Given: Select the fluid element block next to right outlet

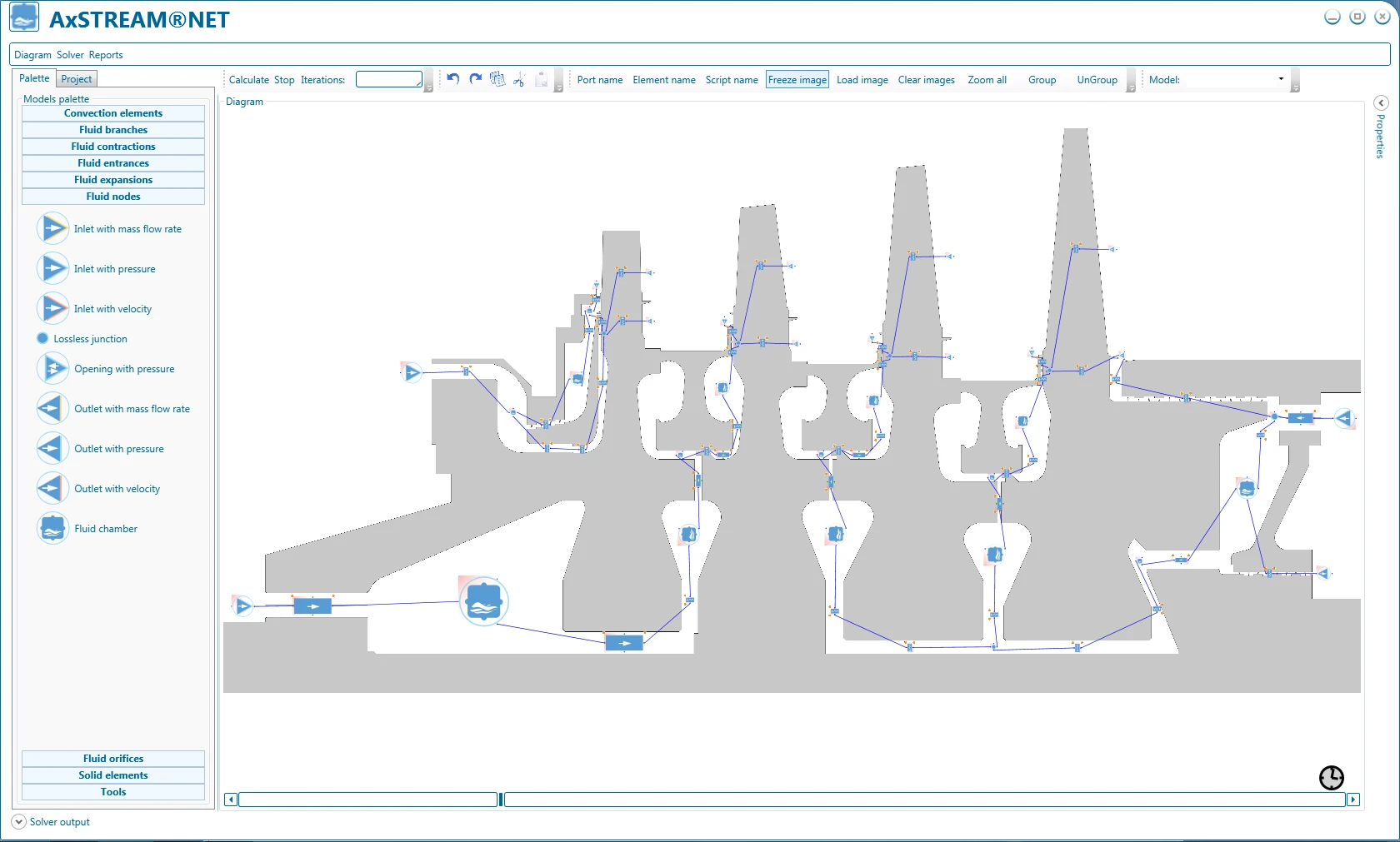Looking at the screenshot, I should click(x=1300, y=418).
